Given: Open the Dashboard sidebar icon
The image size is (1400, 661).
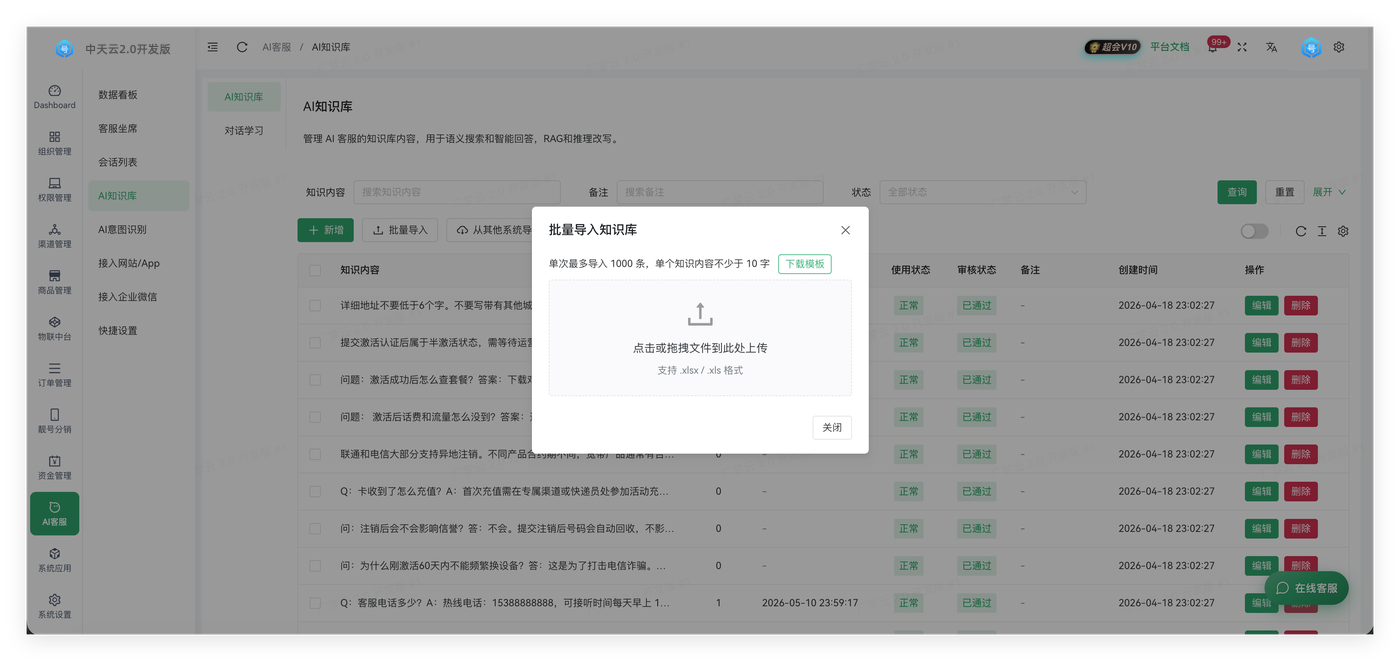Looking at the screenshot, I should coord(54,96).
